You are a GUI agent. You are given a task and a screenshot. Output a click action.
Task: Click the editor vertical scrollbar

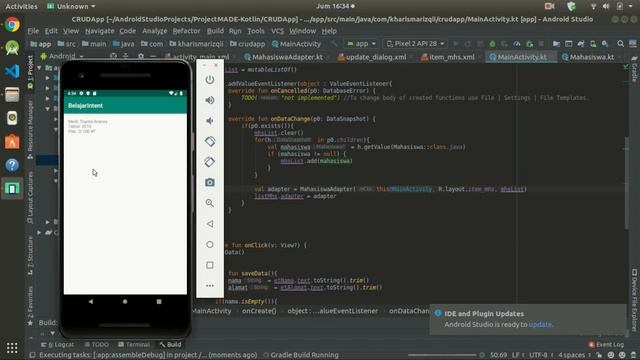(x=626, y=184)
